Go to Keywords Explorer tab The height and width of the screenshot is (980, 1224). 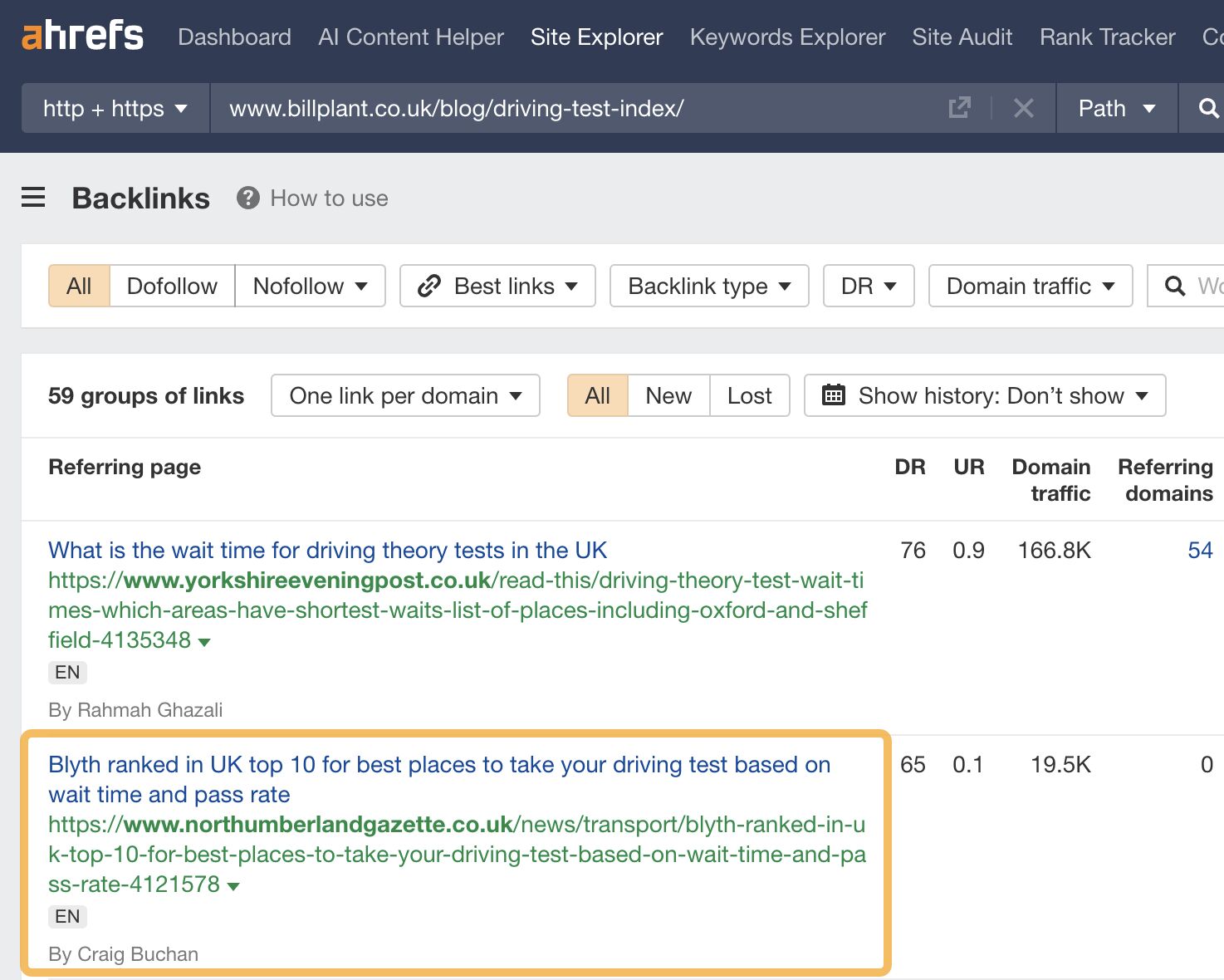[x=787, y=37]
